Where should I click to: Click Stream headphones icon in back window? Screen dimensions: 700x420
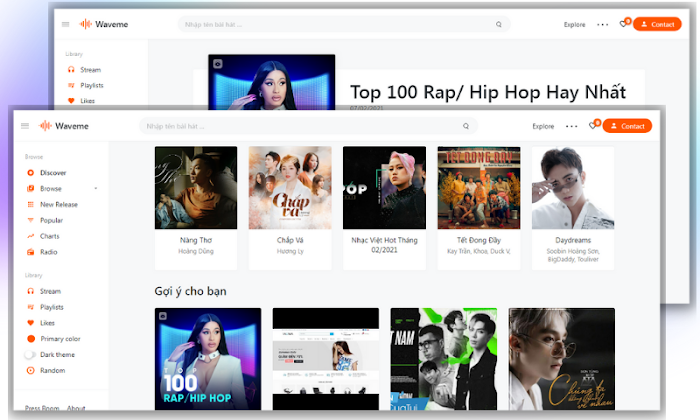click(x=71, y=70)
